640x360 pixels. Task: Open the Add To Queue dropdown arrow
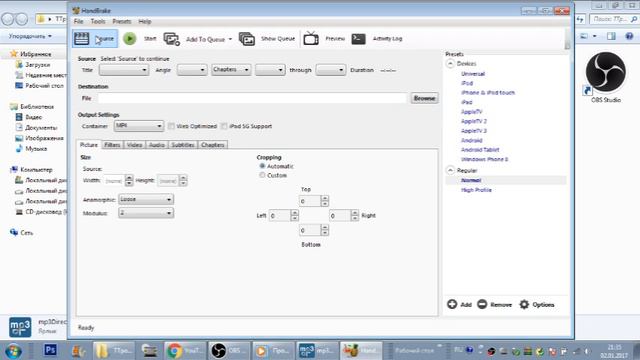[230, 39]
